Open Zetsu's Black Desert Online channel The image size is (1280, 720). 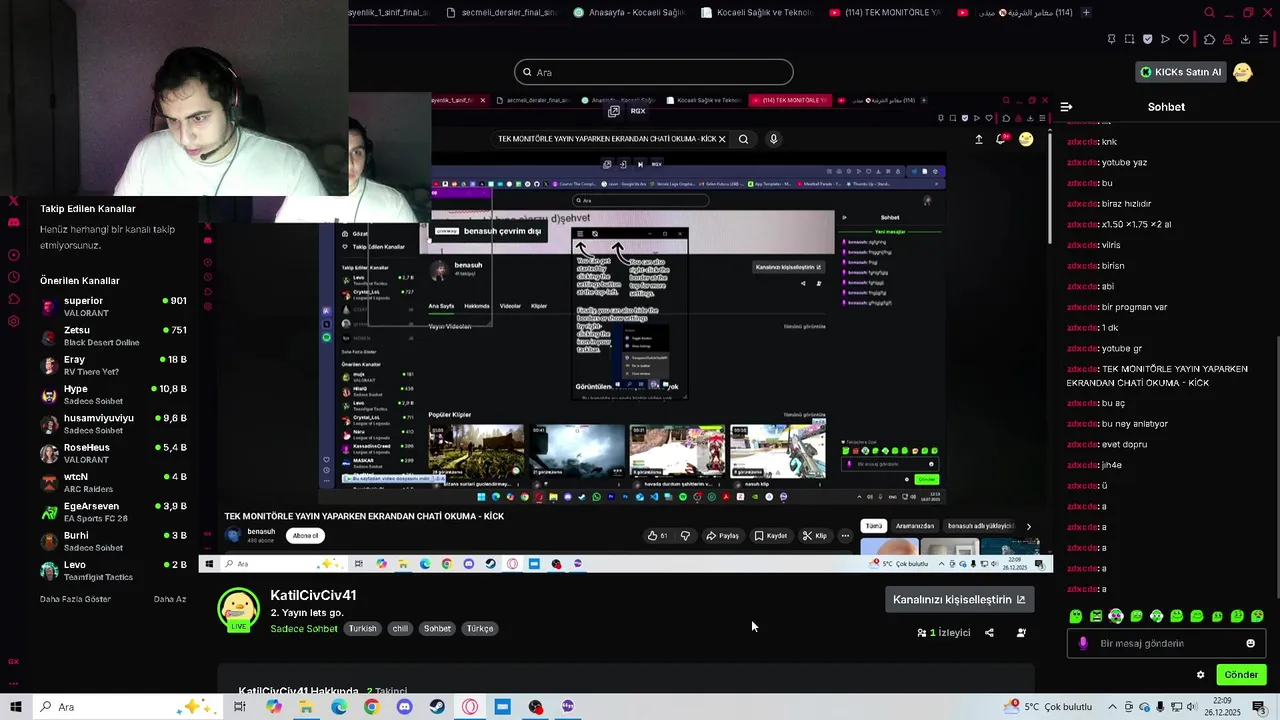113,336
